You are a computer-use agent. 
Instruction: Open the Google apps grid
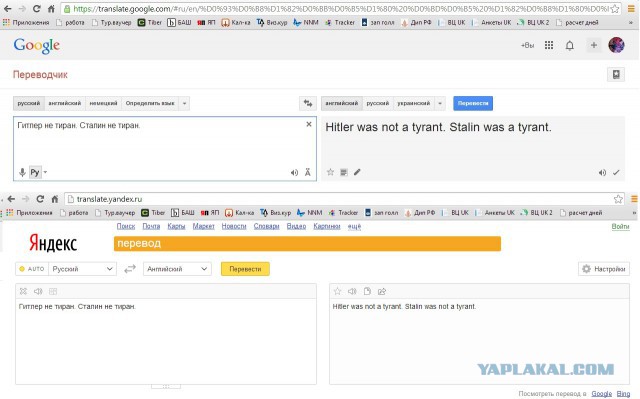[549, 45]
